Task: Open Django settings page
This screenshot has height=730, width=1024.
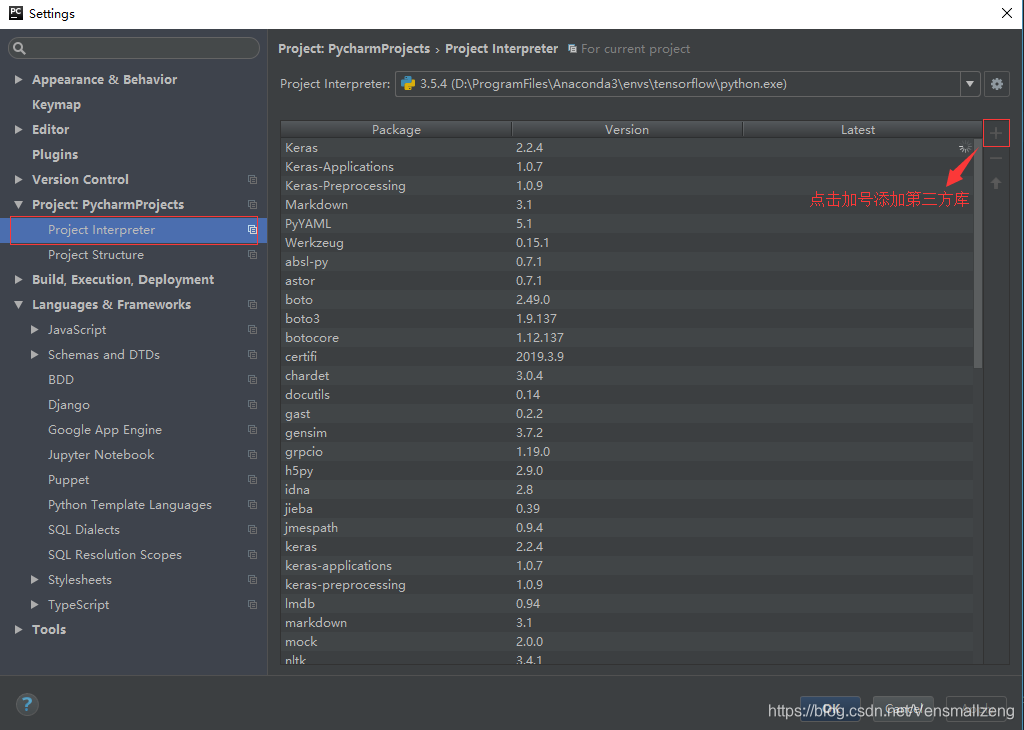Action: pos(69,405)
